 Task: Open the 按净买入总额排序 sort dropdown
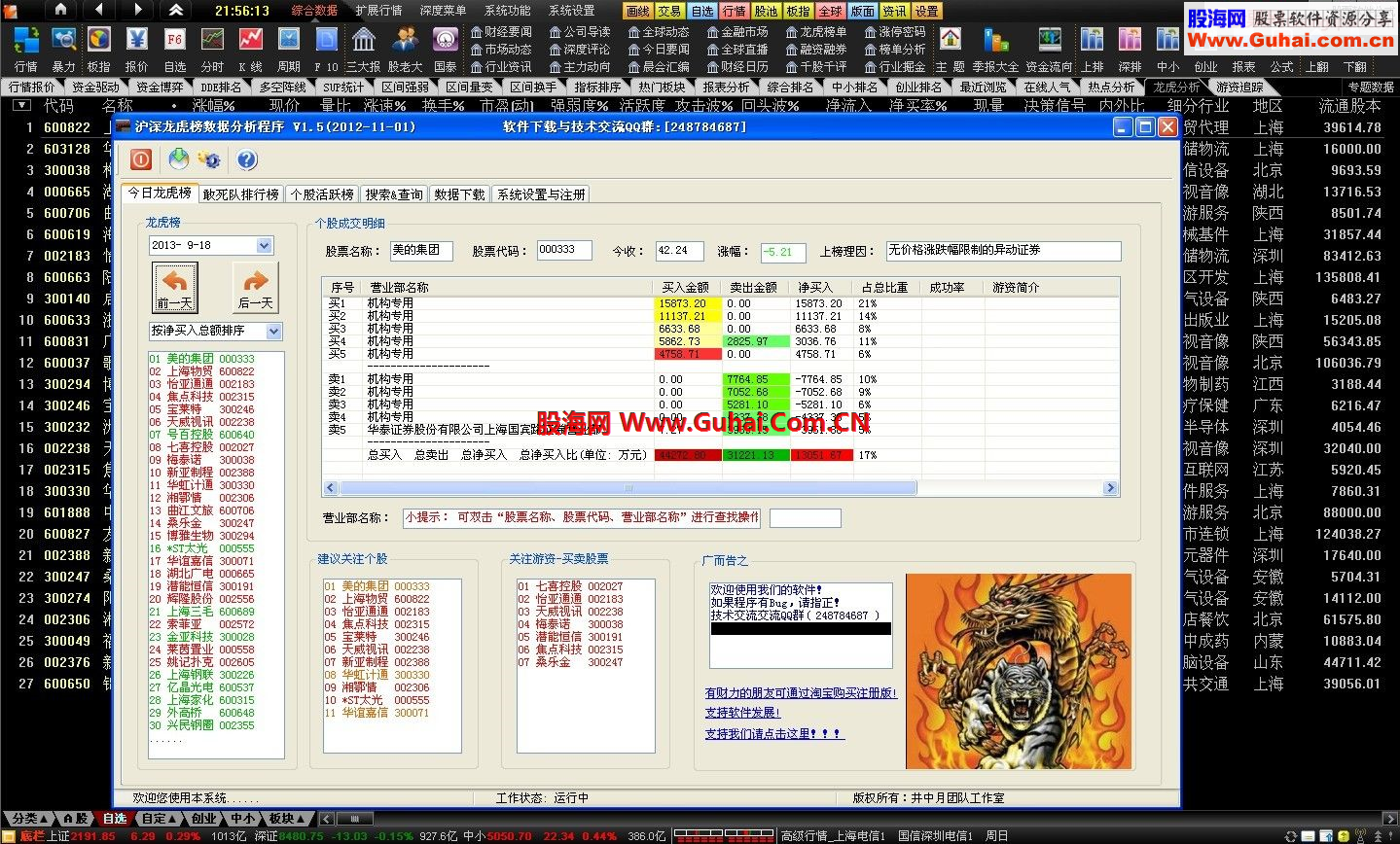(273, 332)
